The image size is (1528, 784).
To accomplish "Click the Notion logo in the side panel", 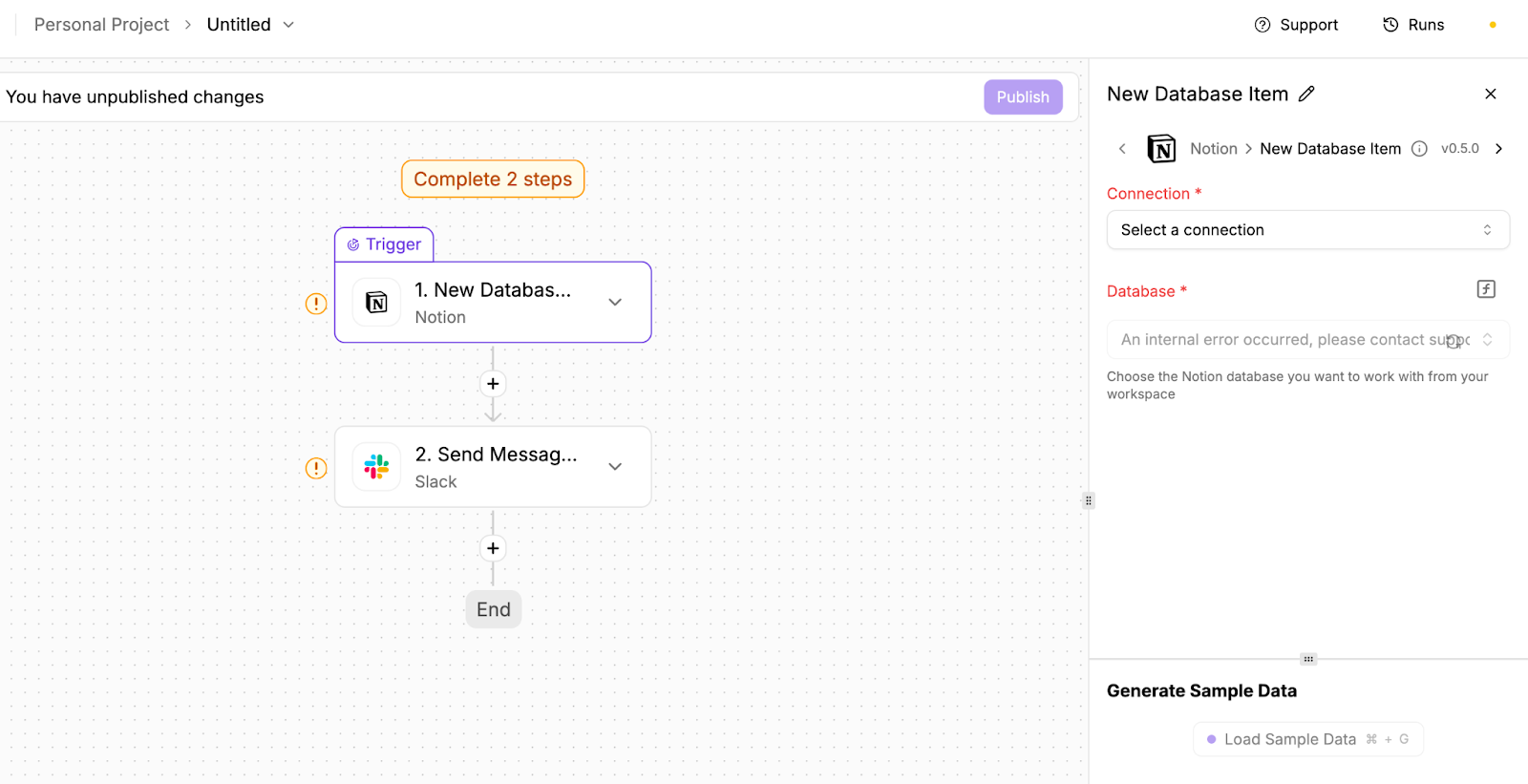I will point(1161,149).
